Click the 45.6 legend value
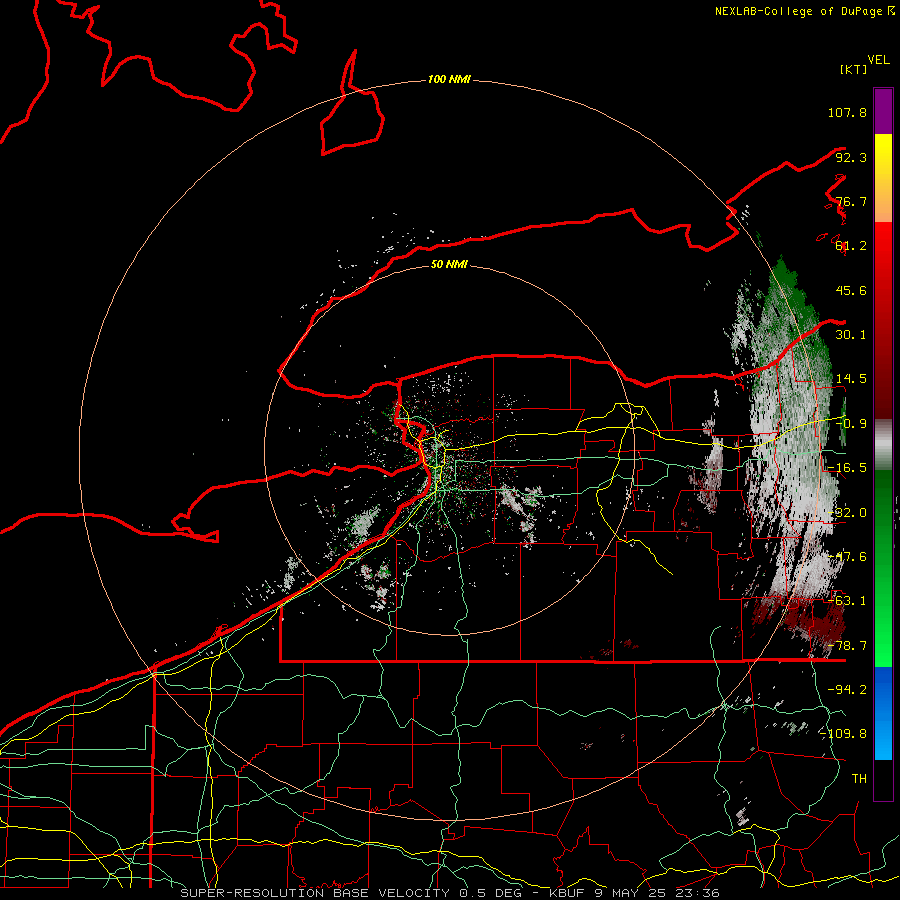The height and width of the screenshot is (900, 900). [x=851, y=290]
